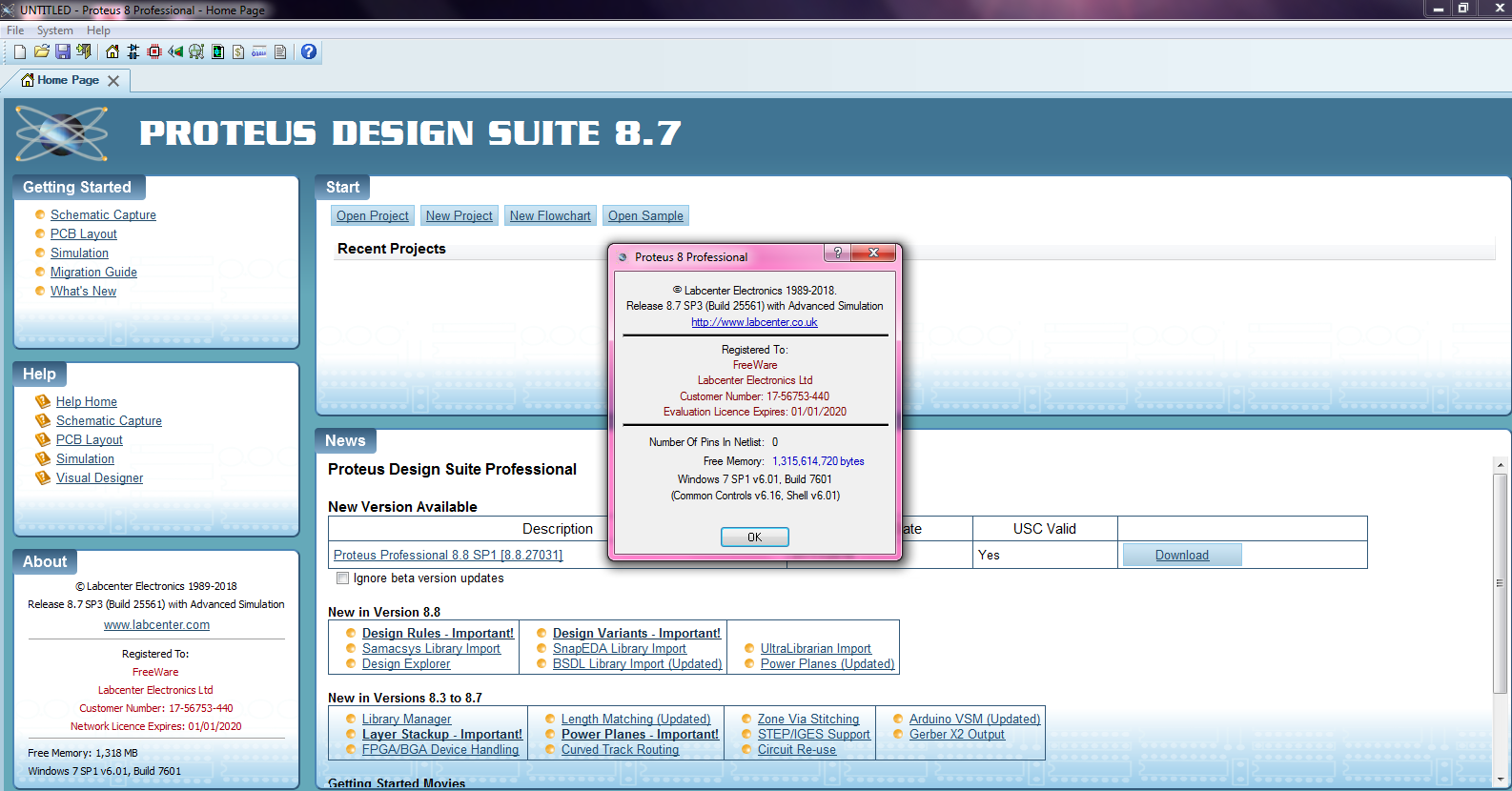This screenshot has width=1512, height=791.
Task: Open Length Matching (Updated) link
Action: [636, 719]
